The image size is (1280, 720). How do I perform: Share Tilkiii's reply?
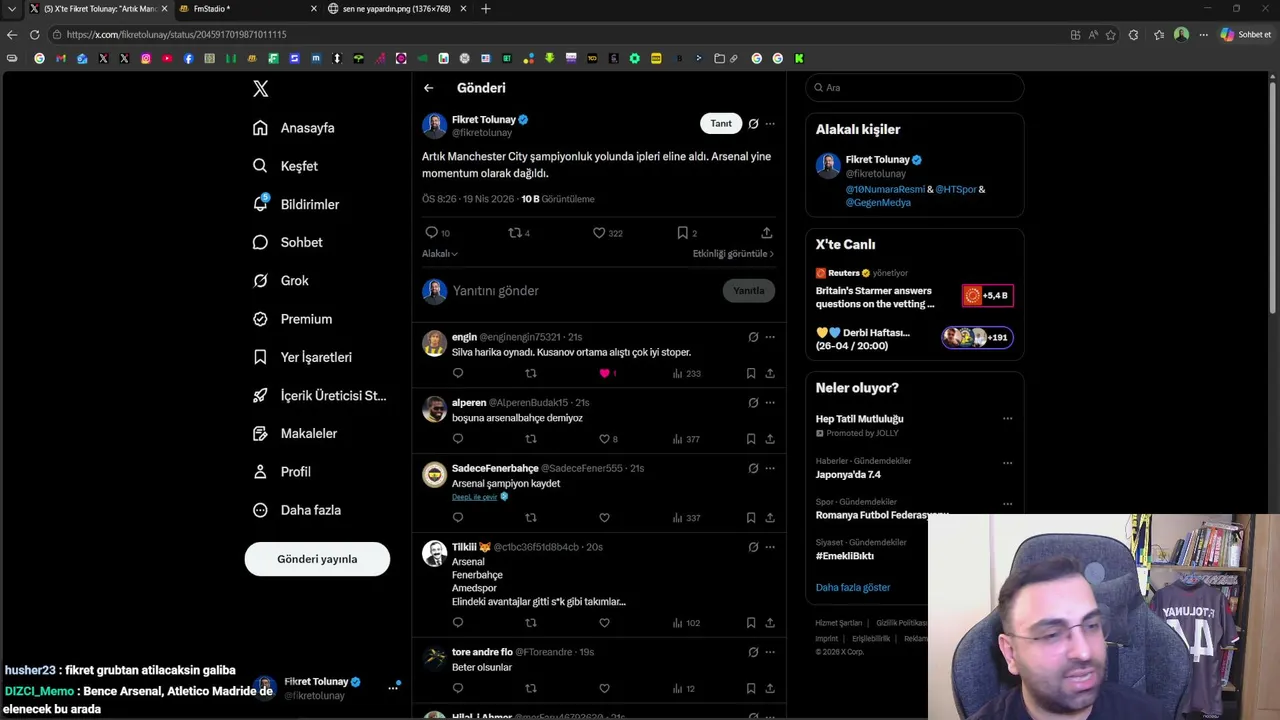[770, 623]
